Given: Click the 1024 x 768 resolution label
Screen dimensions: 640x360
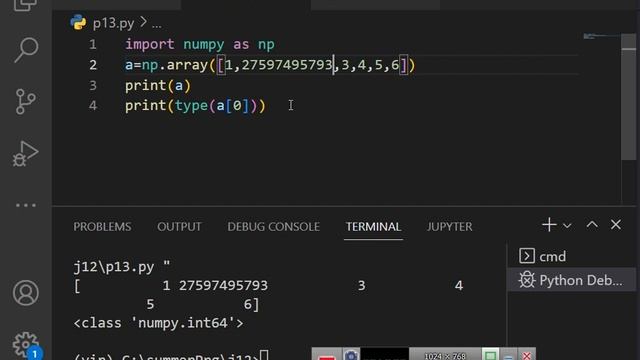Looking at the screenshot, I should (444, 356).
